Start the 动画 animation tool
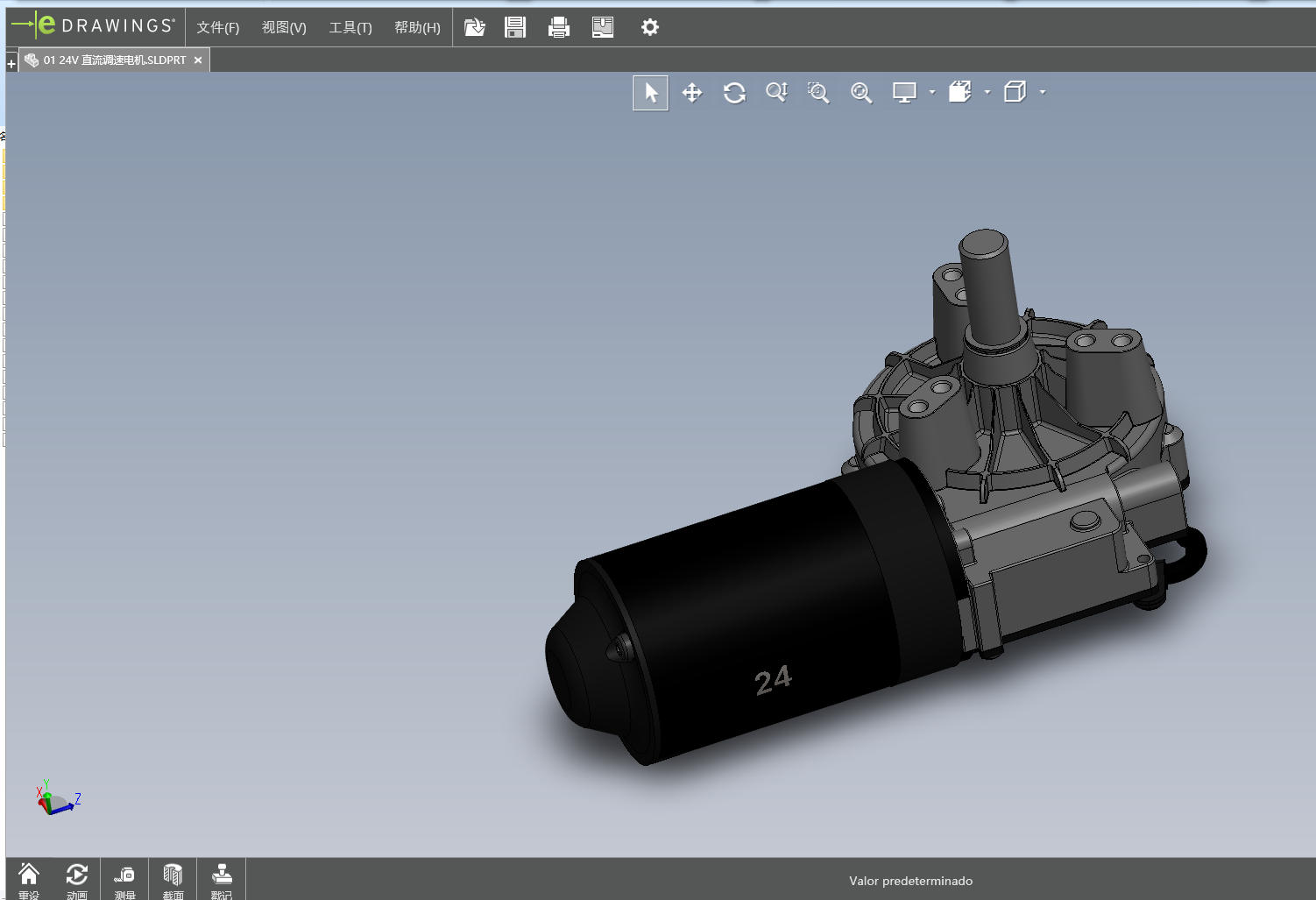This screenshot has width=1316, height=900. 77,880
